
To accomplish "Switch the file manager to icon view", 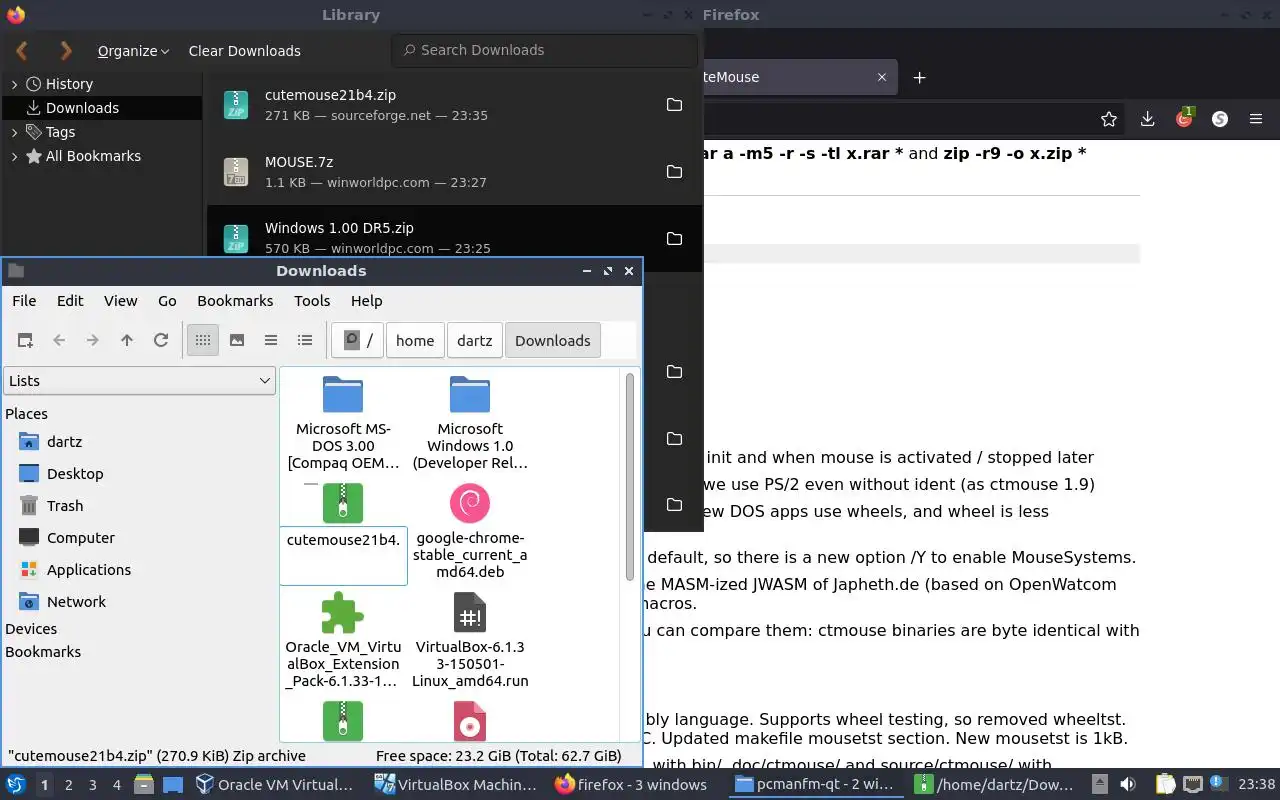I will coord(203,340).
